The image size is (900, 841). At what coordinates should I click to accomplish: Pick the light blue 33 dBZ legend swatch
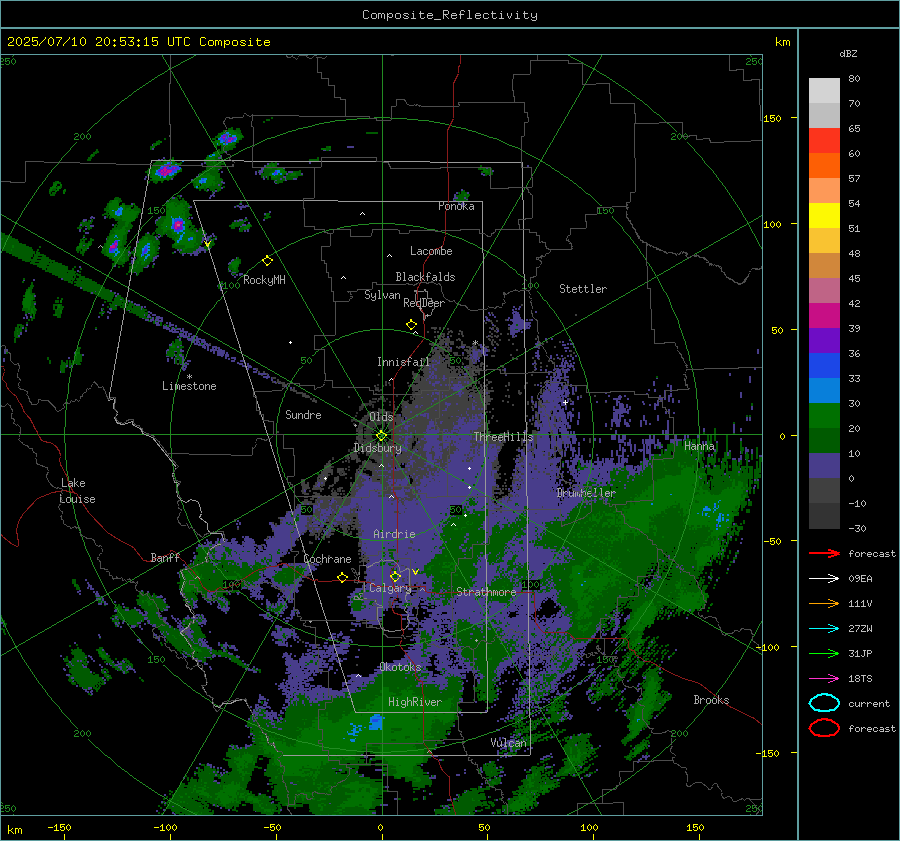click(824, 390)
